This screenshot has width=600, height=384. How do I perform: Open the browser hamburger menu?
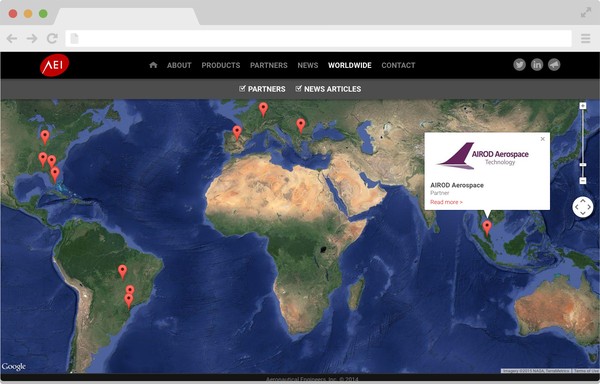pyautogui.click(x=585, y=38)
